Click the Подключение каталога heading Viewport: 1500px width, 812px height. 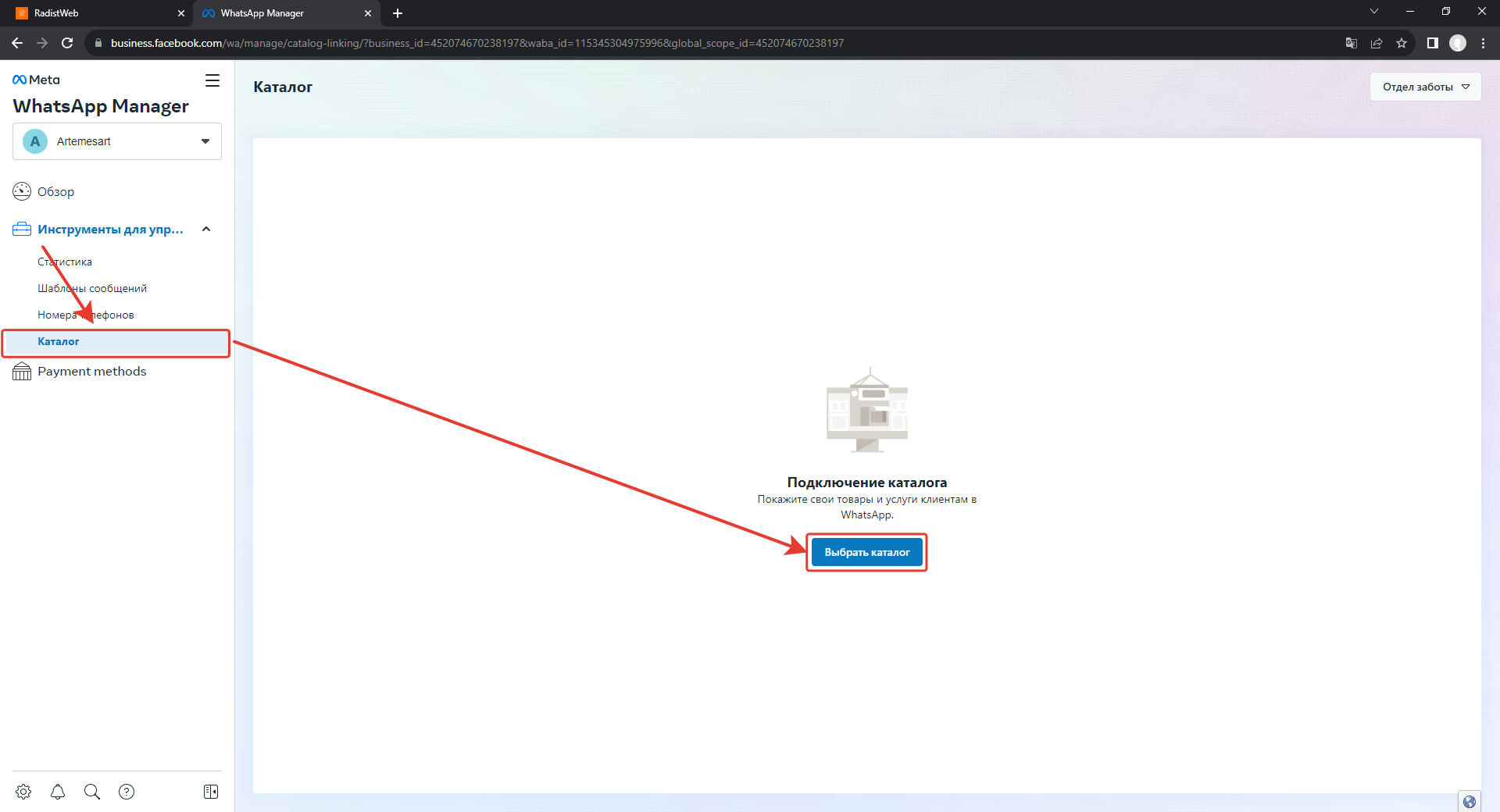867,483
